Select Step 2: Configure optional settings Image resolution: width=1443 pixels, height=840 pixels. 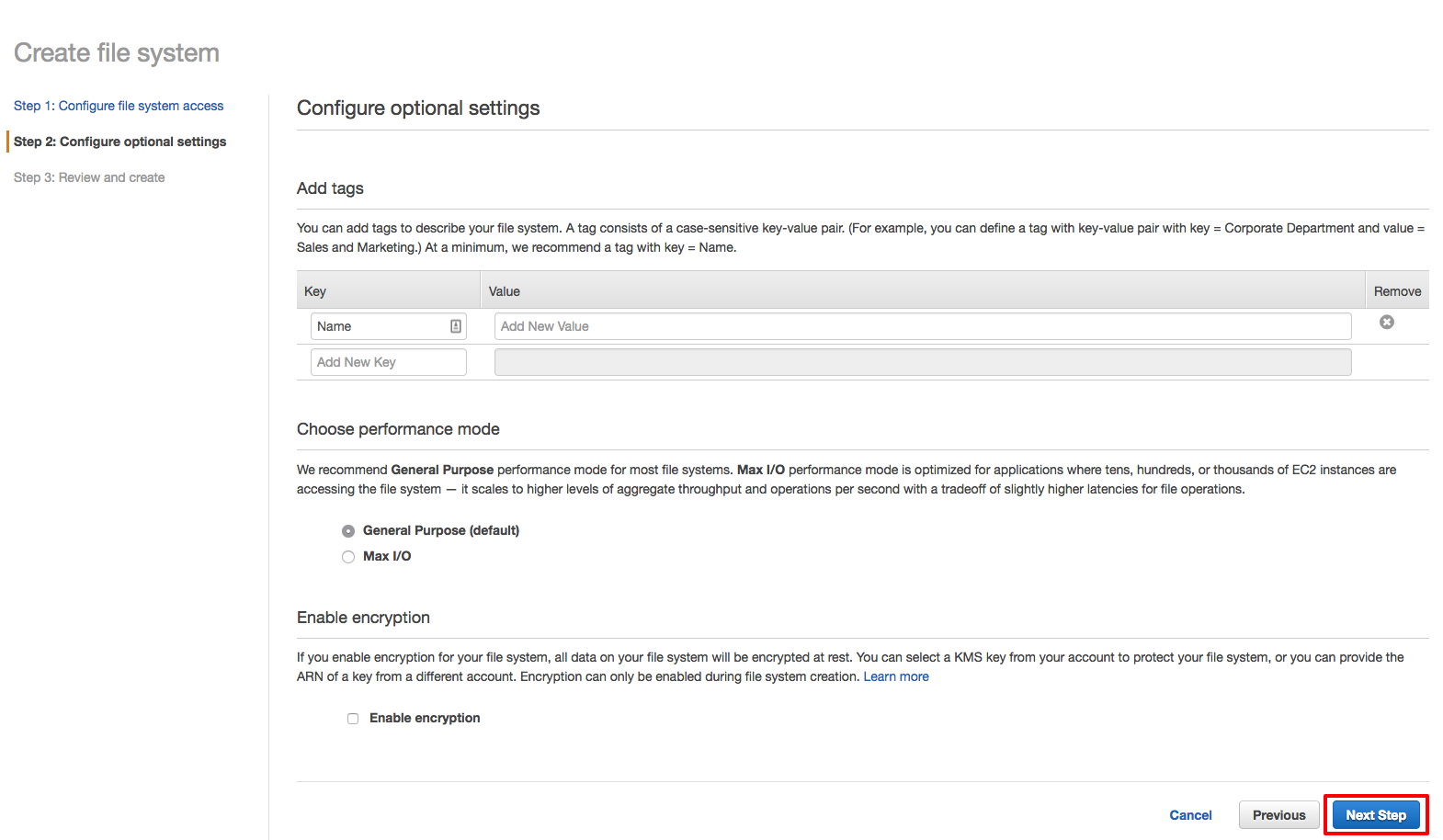(119, 142)
